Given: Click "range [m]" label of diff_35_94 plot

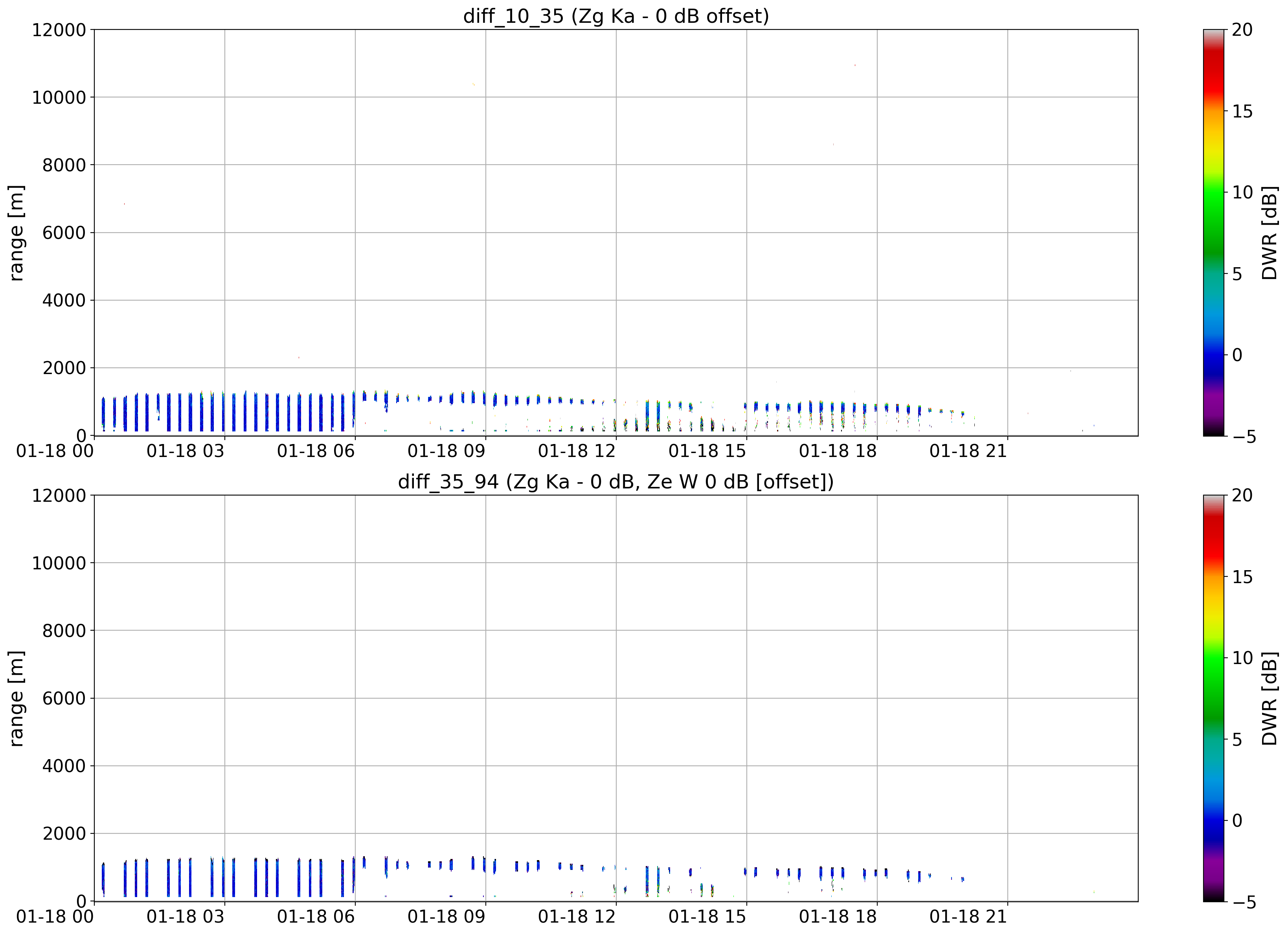Looking at the screenshot, I should tap(17, 698).
